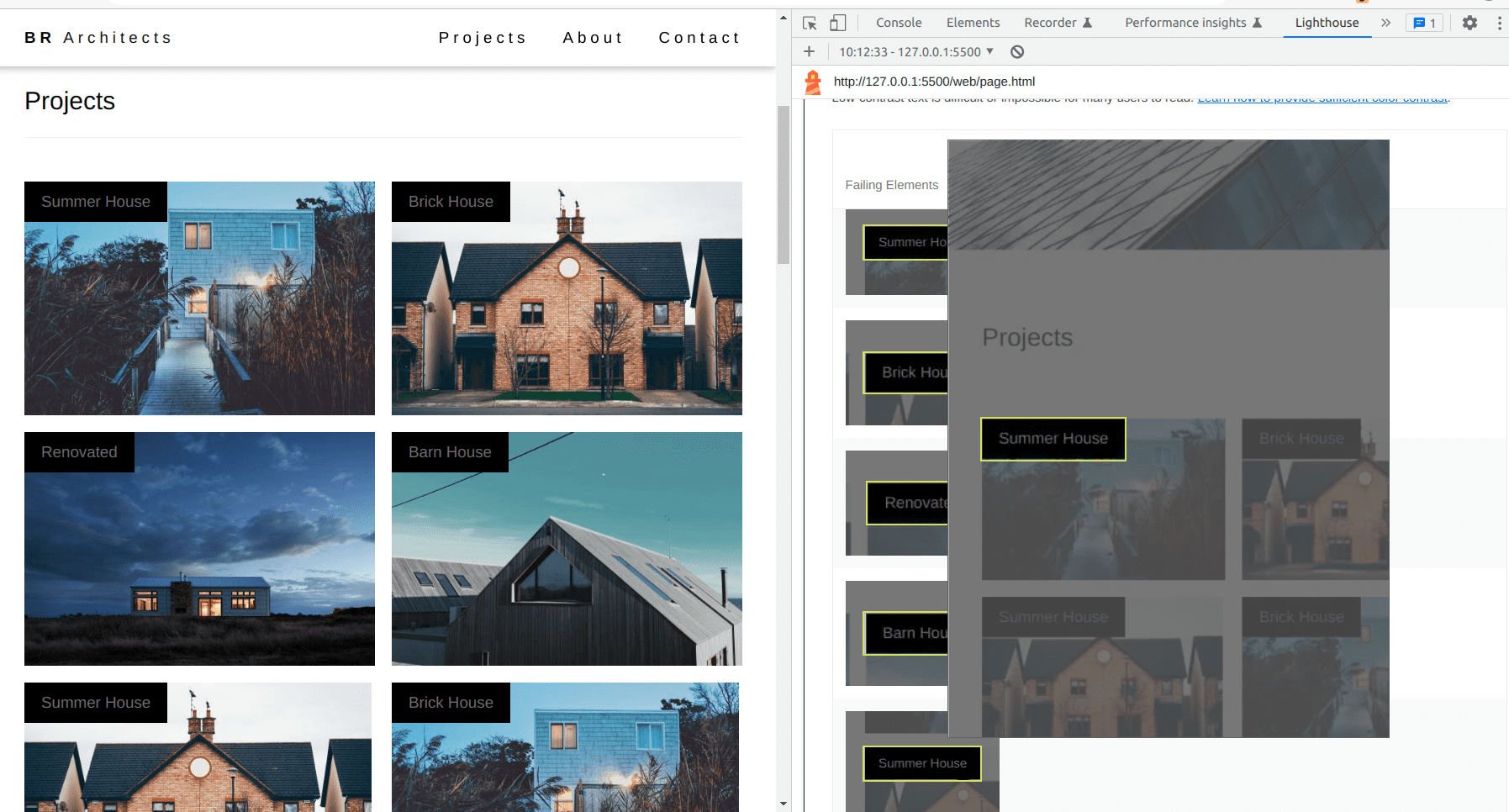Switch to the Console tab
Screen dimensions: 1509x812
(899, 24)
